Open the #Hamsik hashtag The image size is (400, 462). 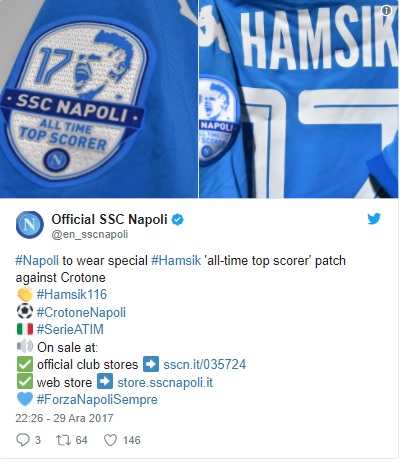[176, 260]
